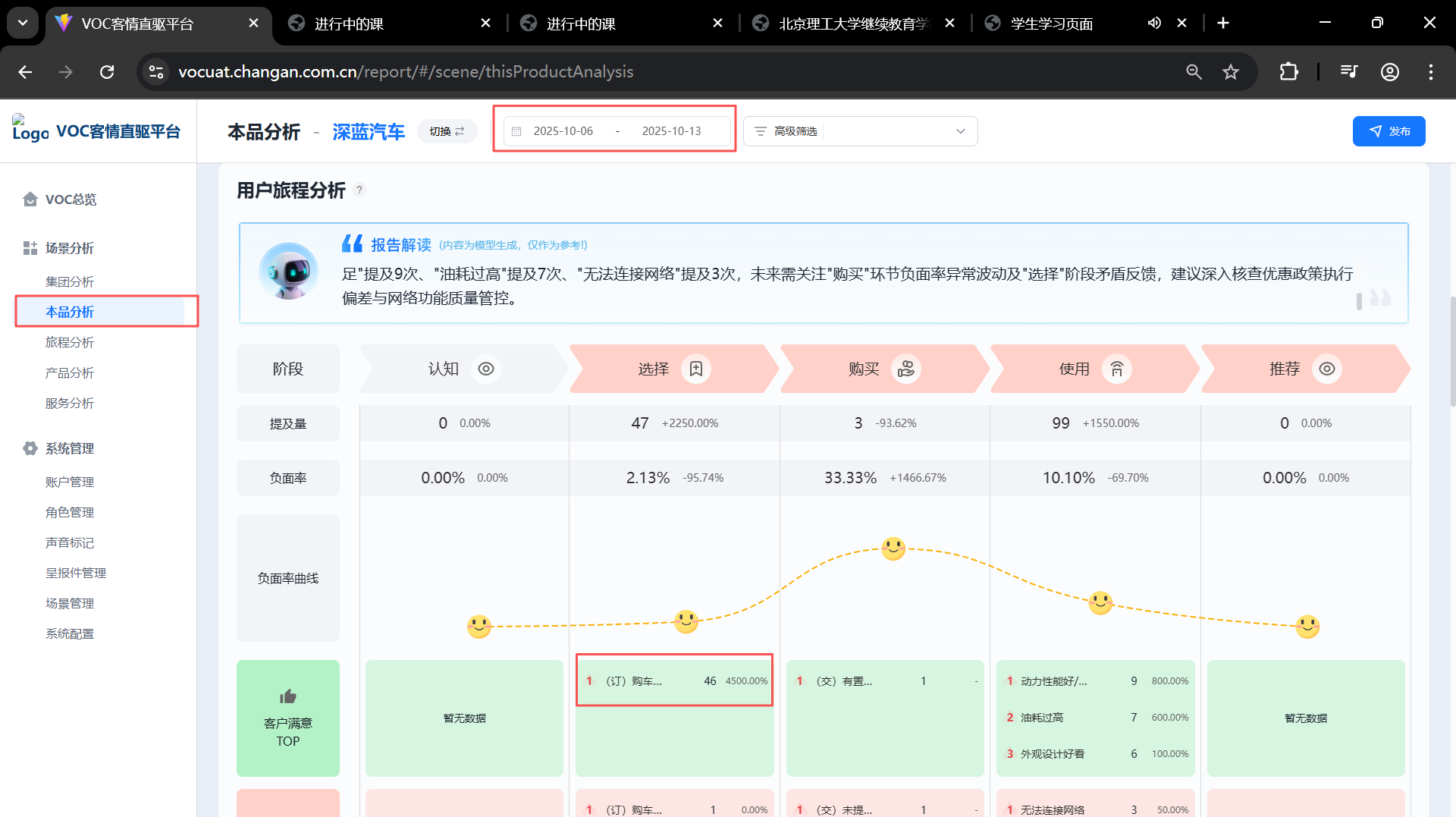
Task: Click the icon in 使用 stage header
Action: coord(1116,369)
